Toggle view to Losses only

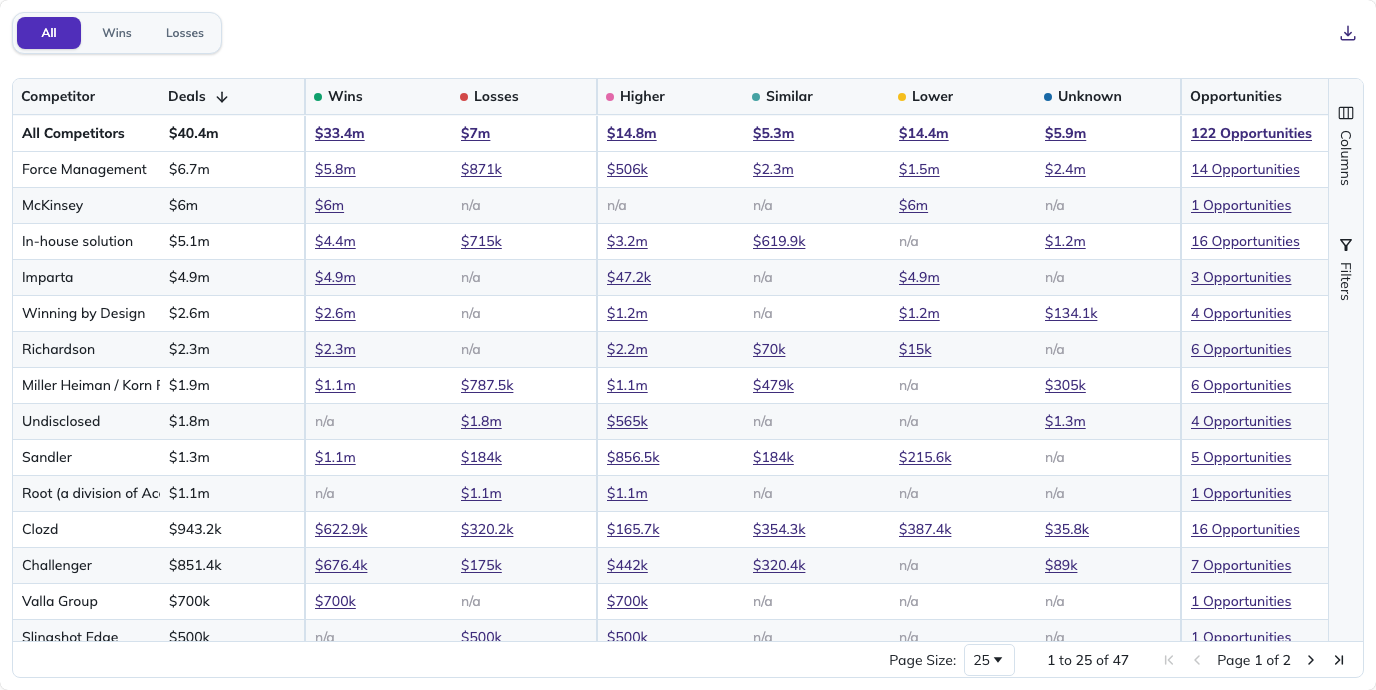click(185, 33)
